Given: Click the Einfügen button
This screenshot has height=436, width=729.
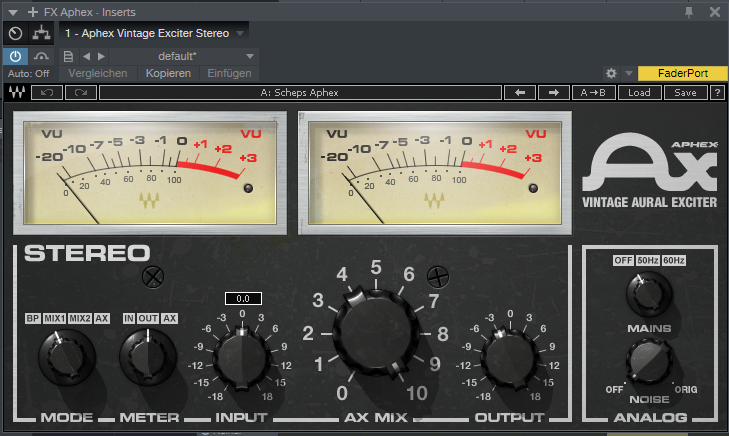Looking at the screenshot, I should [x=229, y=73].
